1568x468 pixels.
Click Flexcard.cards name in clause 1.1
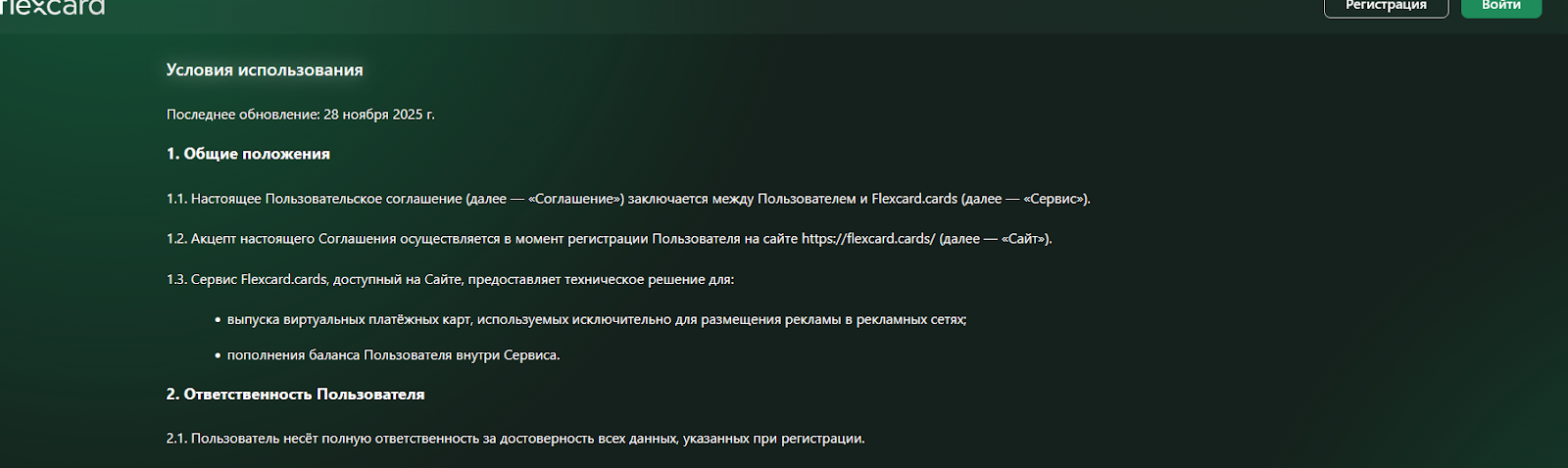[914, 199]
